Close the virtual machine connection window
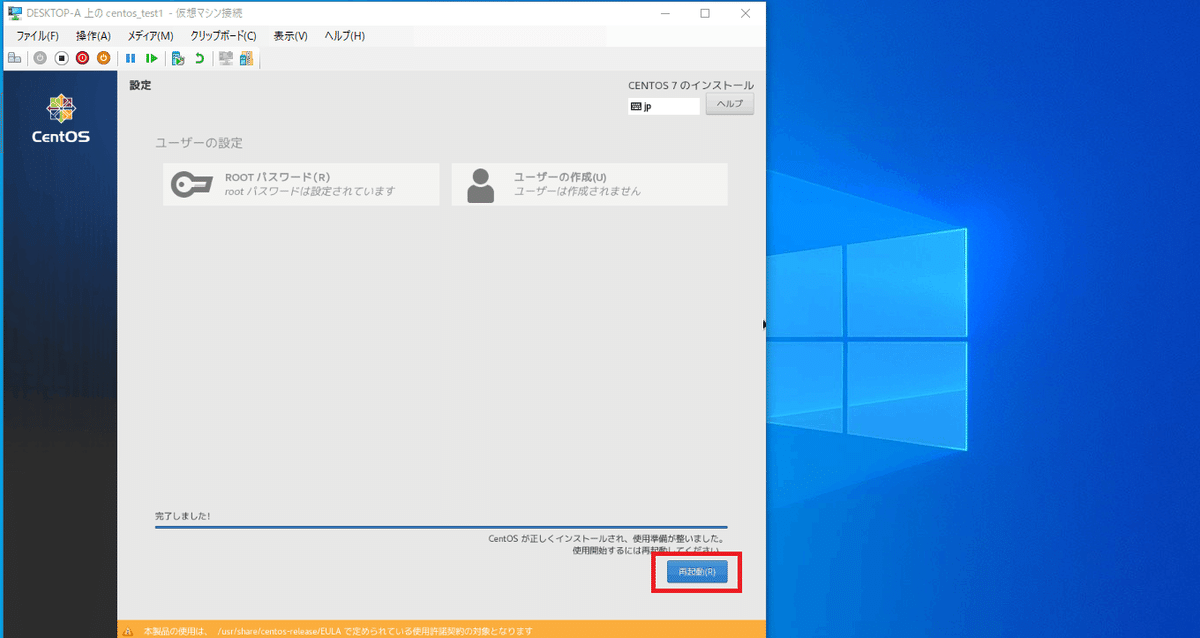 (x=745, y=13)
